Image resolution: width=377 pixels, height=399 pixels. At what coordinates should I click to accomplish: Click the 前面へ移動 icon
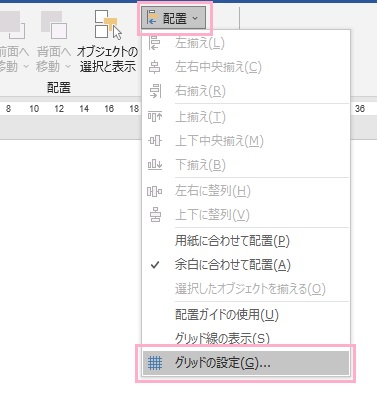[13, 25]
